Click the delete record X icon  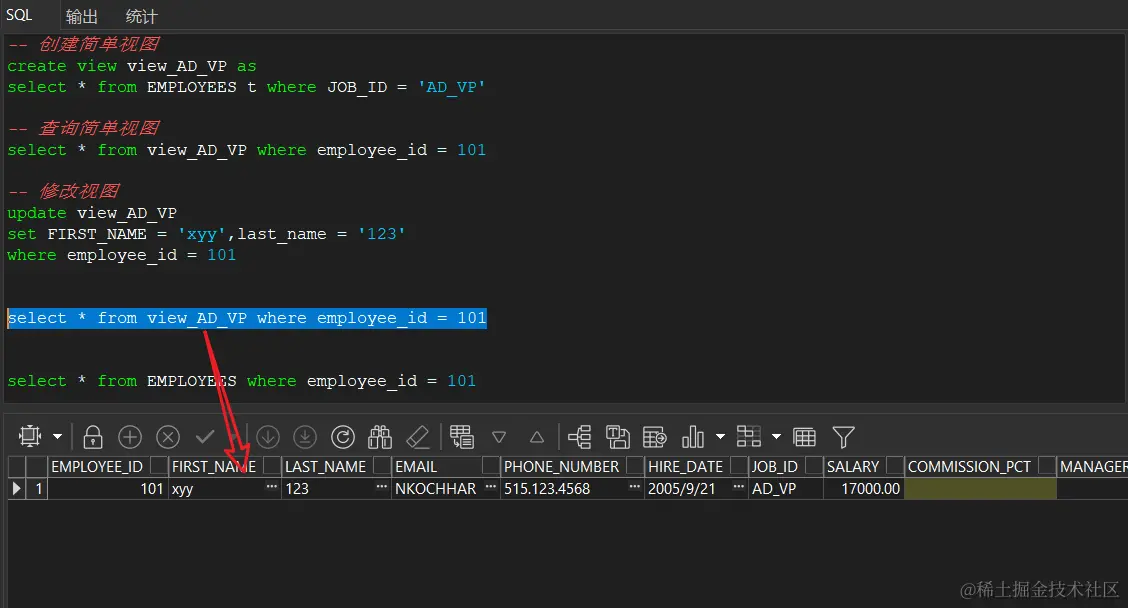[168, 437]
